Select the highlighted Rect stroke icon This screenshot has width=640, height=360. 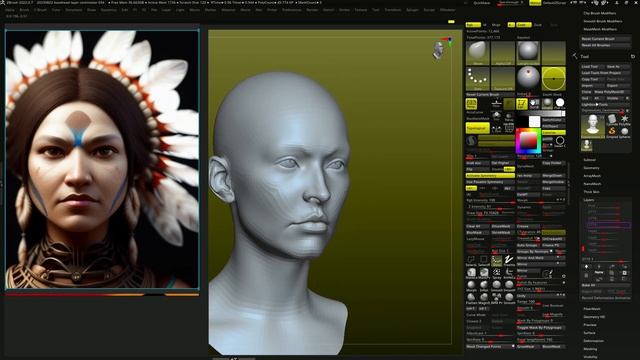point(497,260)
